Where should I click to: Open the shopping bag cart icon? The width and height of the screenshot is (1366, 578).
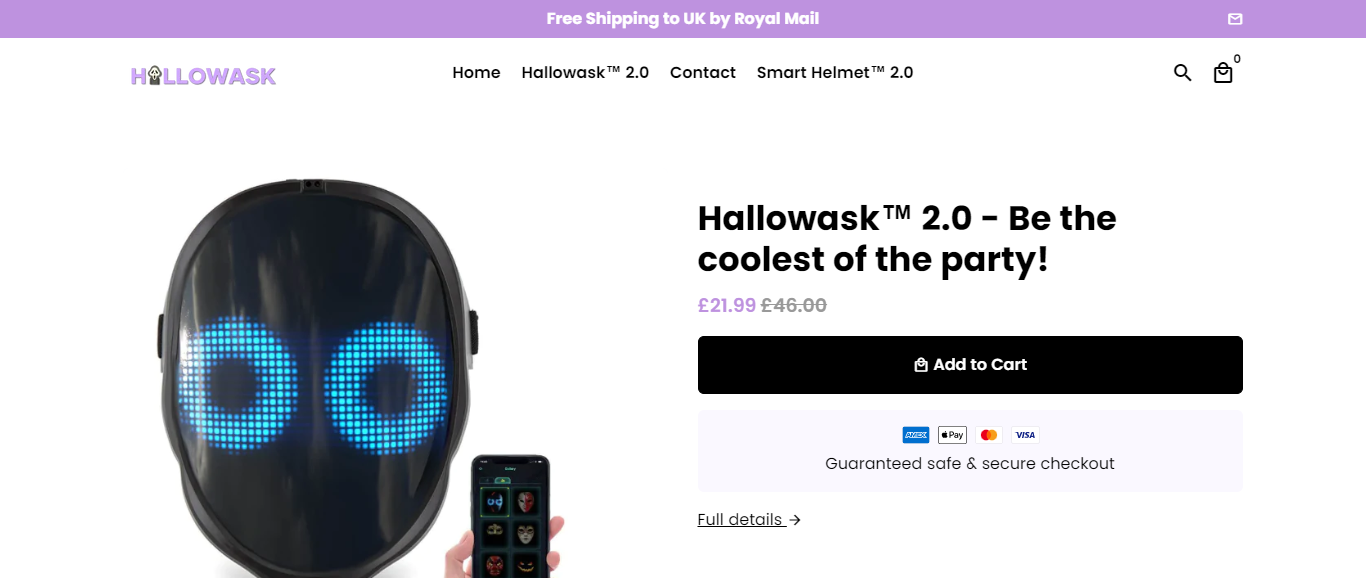tap(1223, 73)
